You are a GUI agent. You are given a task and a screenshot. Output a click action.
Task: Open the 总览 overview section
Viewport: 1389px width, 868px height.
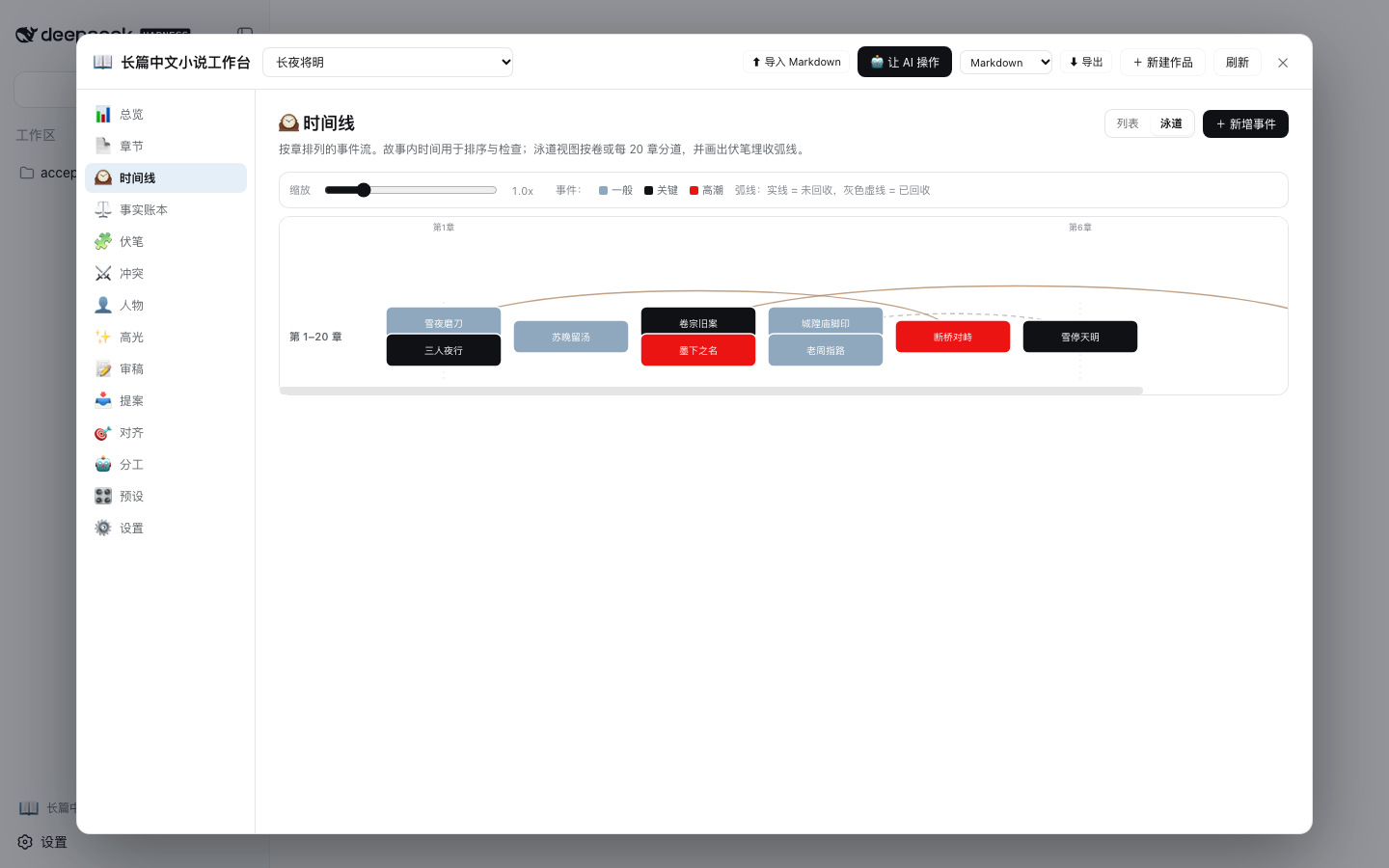click(166, 114)
